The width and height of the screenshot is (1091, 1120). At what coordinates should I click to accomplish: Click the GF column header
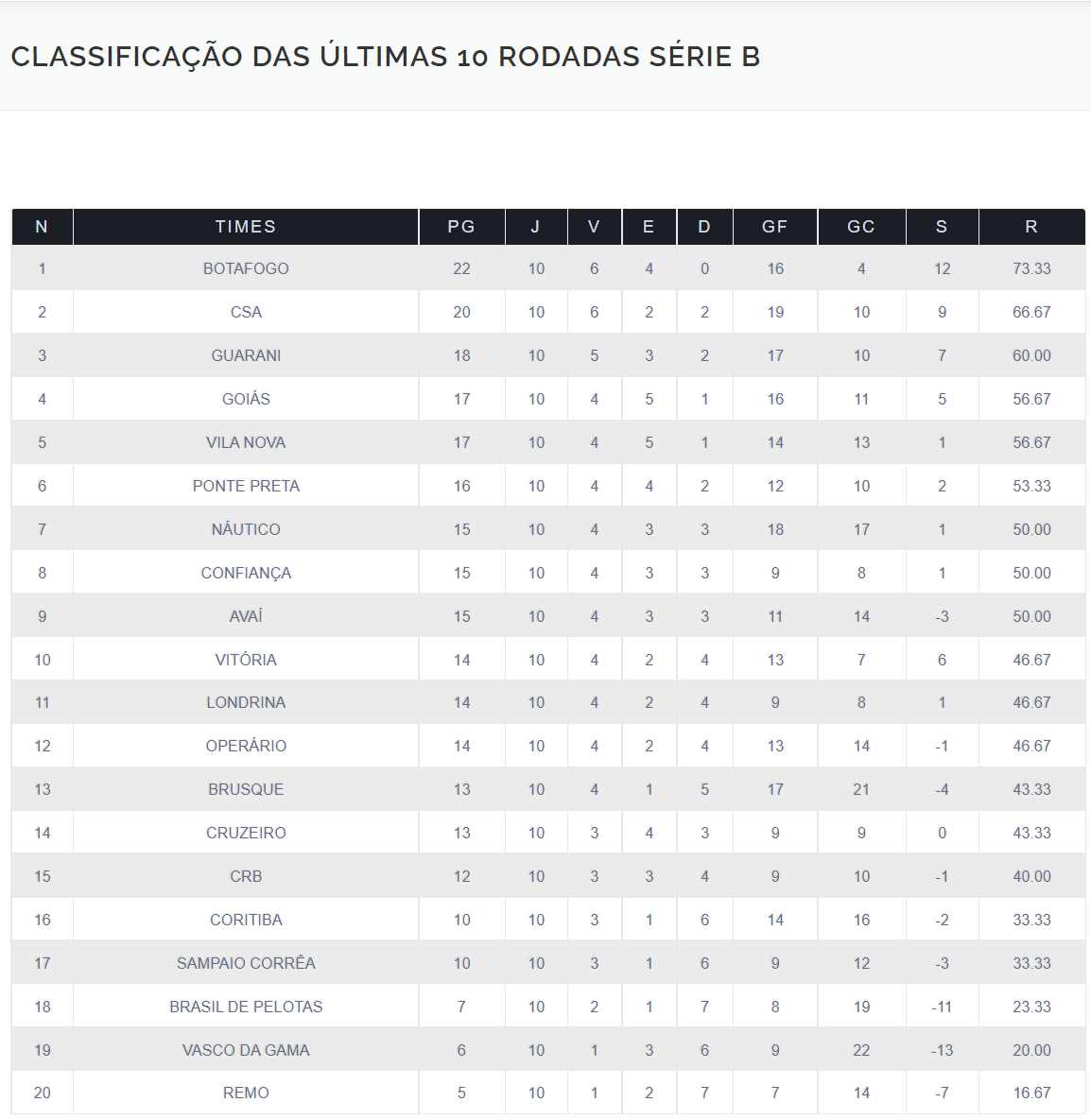tap(774, 227)
